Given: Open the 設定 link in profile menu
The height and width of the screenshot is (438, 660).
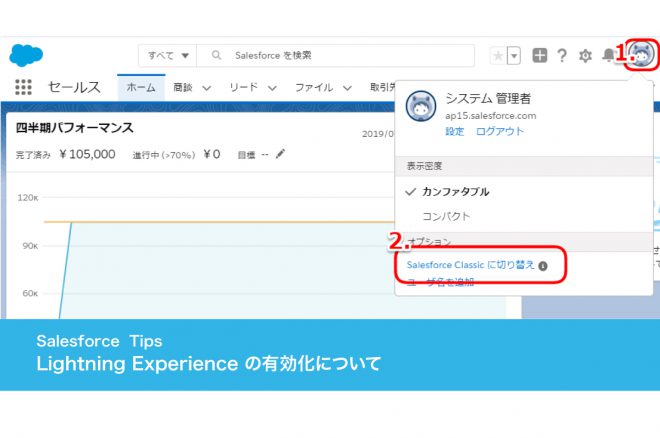Looking at the screenshot, I should pyautogui.click(x=455, y=131).
